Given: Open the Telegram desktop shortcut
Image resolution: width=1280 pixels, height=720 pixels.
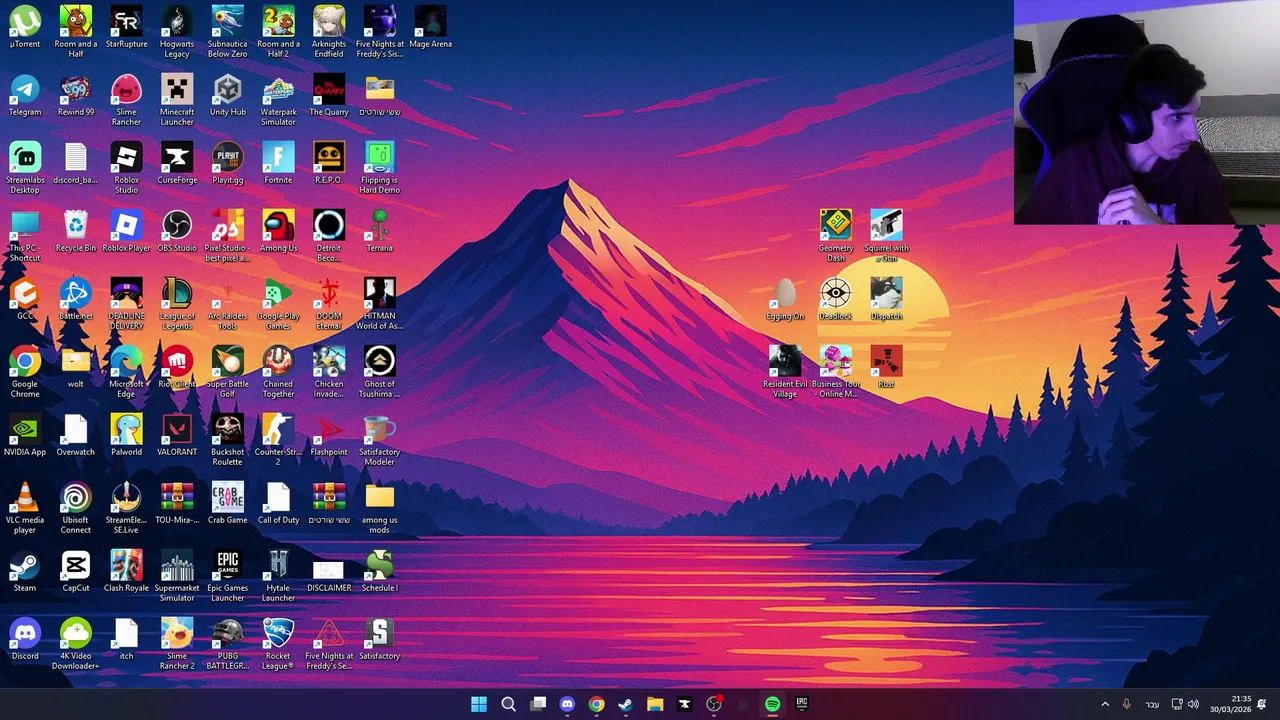Looking at the screenshot, I should pos(25,96).
